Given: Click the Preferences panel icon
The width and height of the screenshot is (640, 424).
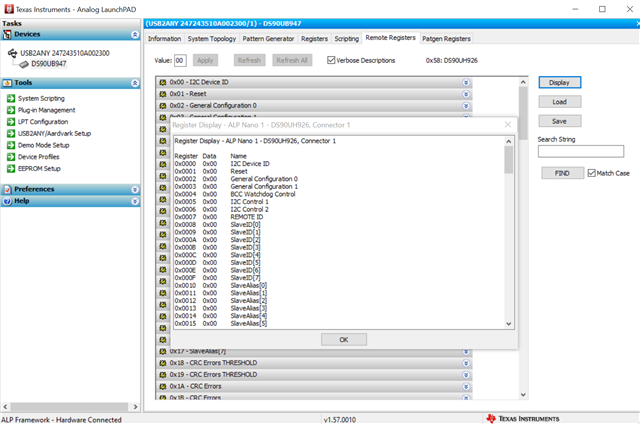Looking at the screenshot, I should click(7, 189).
